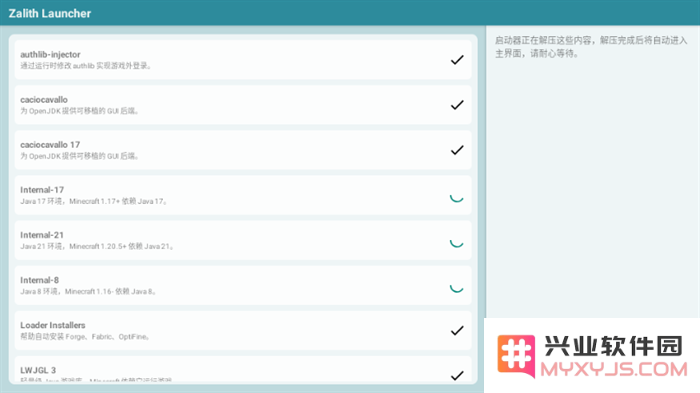Screen dimensions: 700x393
Task: Select the caciocavallo 17 title text
Action: click(x=50, y=145)
